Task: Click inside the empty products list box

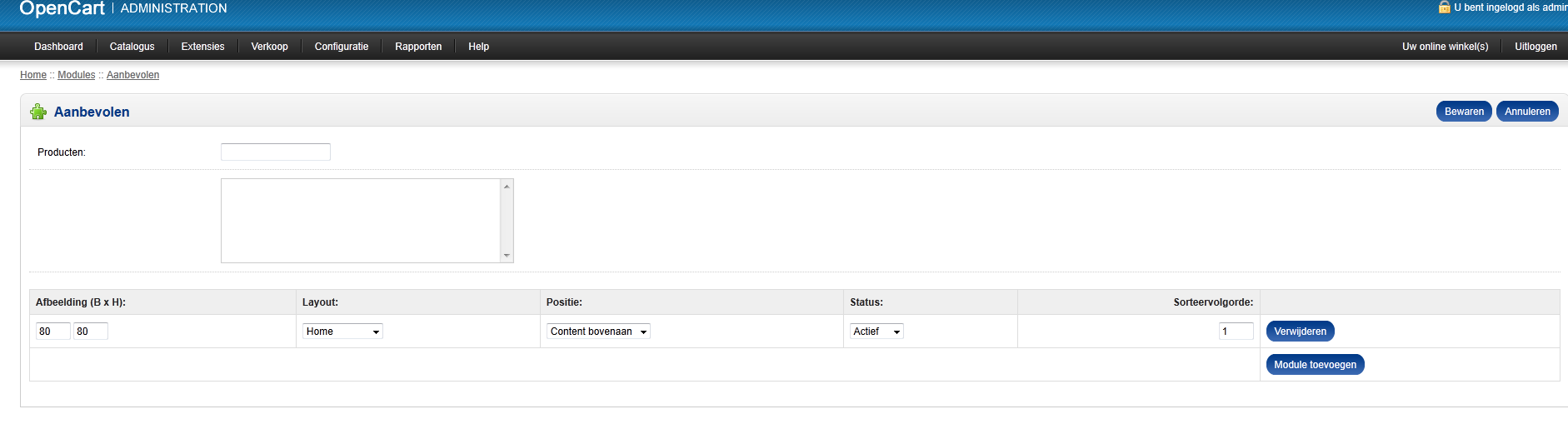Action: click(360, 221)
